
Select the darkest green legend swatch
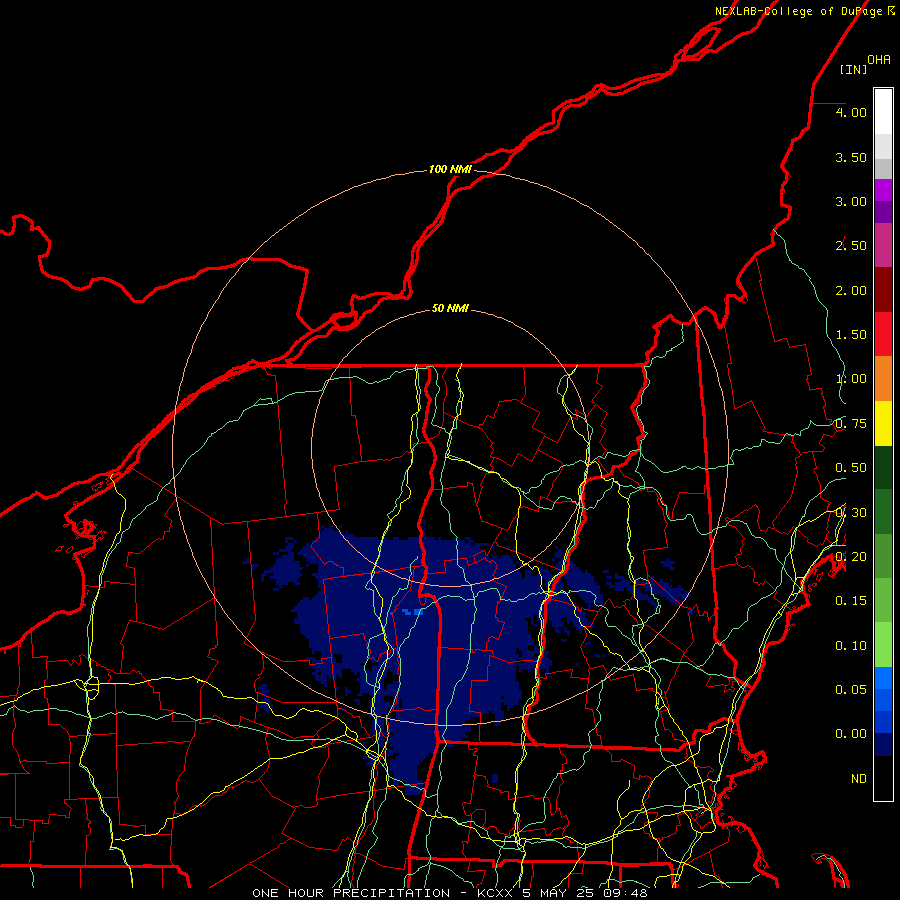(x=883, y=467)
